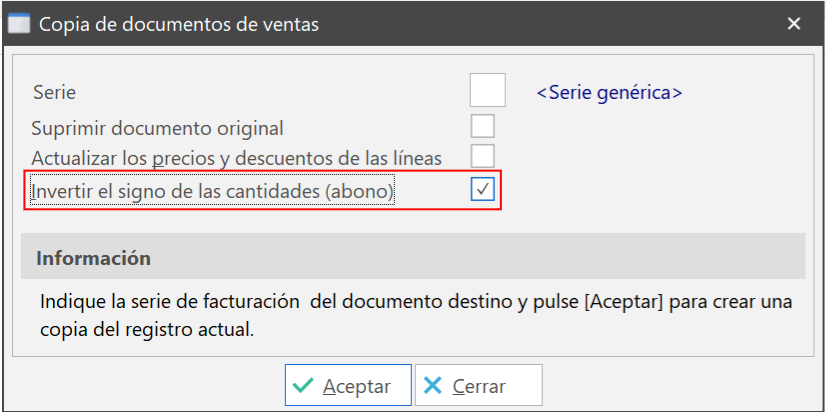Click the <Serie genérica> text

(x=609, y=92)
